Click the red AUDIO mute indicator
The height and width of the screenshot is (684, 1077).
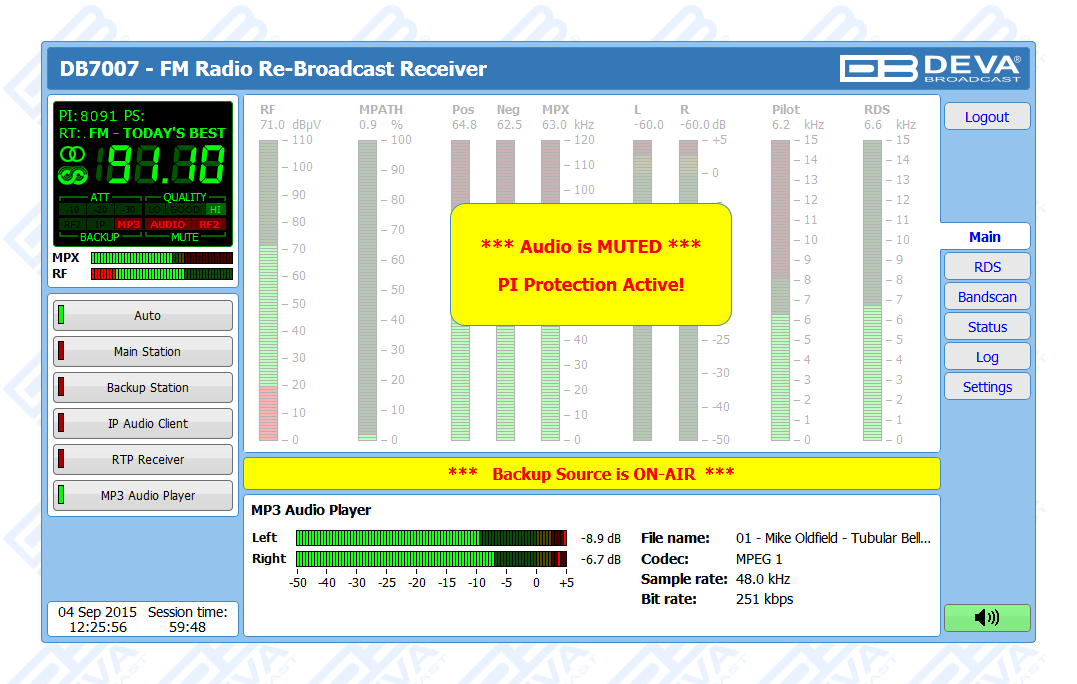pos(167,224)
